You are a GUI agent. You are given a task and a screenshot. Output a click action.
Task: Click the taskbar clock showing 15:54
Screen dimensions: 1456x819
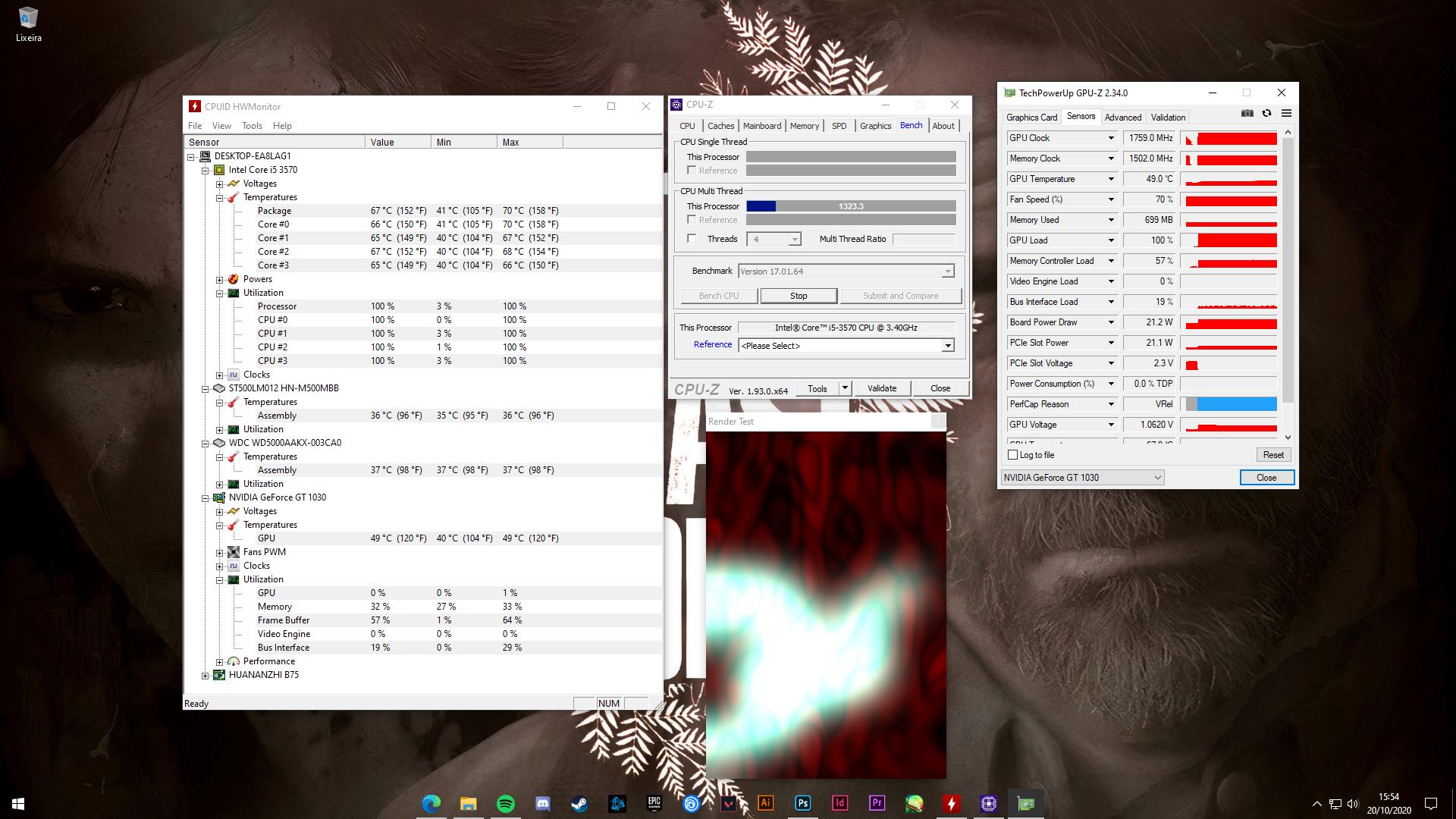[1389, 803]
